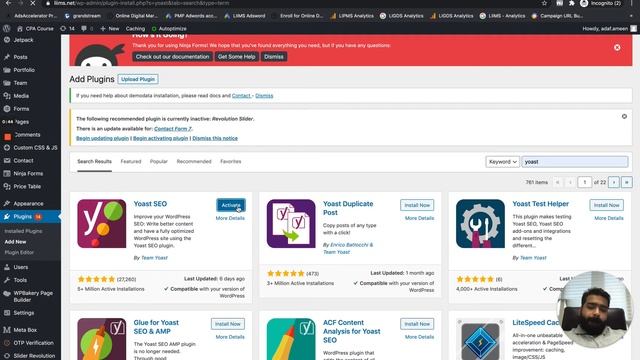This screenshot has height=360, width=640.
Task: Click Begin updating plugin link
Action: click(x=102, y=138)
